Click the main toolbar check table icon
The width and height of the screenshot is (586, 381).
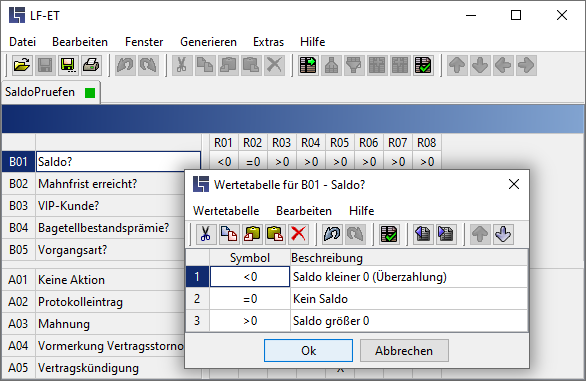423,65
